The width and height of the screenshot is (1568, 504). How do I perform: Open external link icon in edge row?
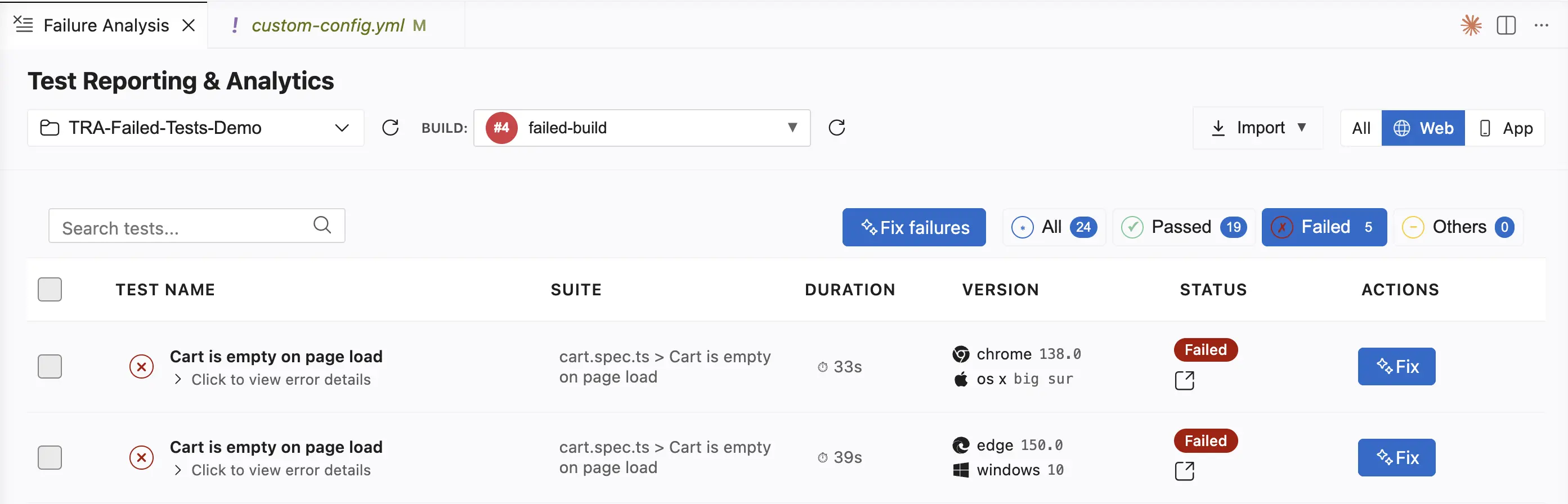1185,471
